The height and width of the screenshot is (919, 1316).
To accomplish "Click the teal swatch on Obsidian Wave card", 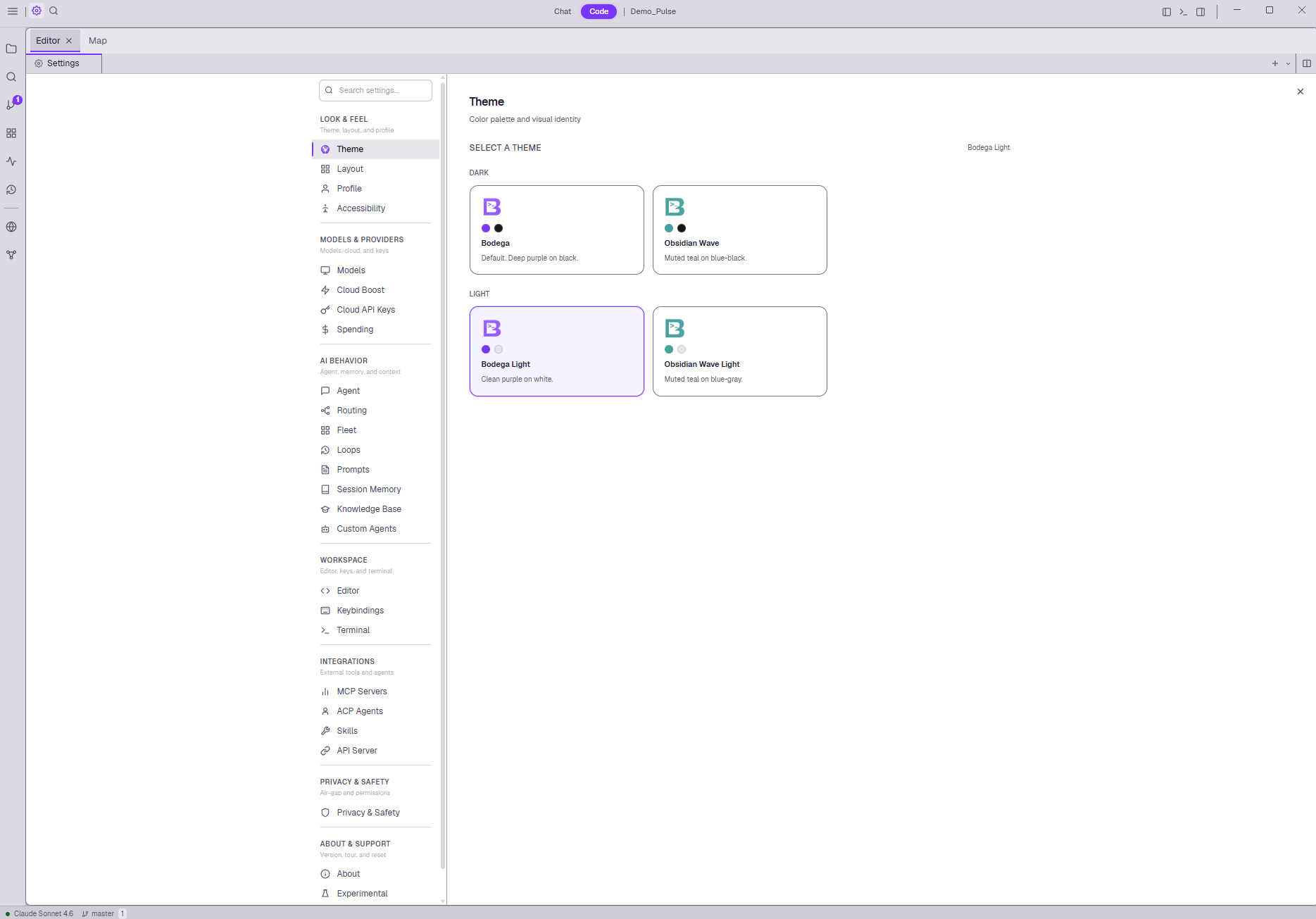I will (x=669, y=228).
